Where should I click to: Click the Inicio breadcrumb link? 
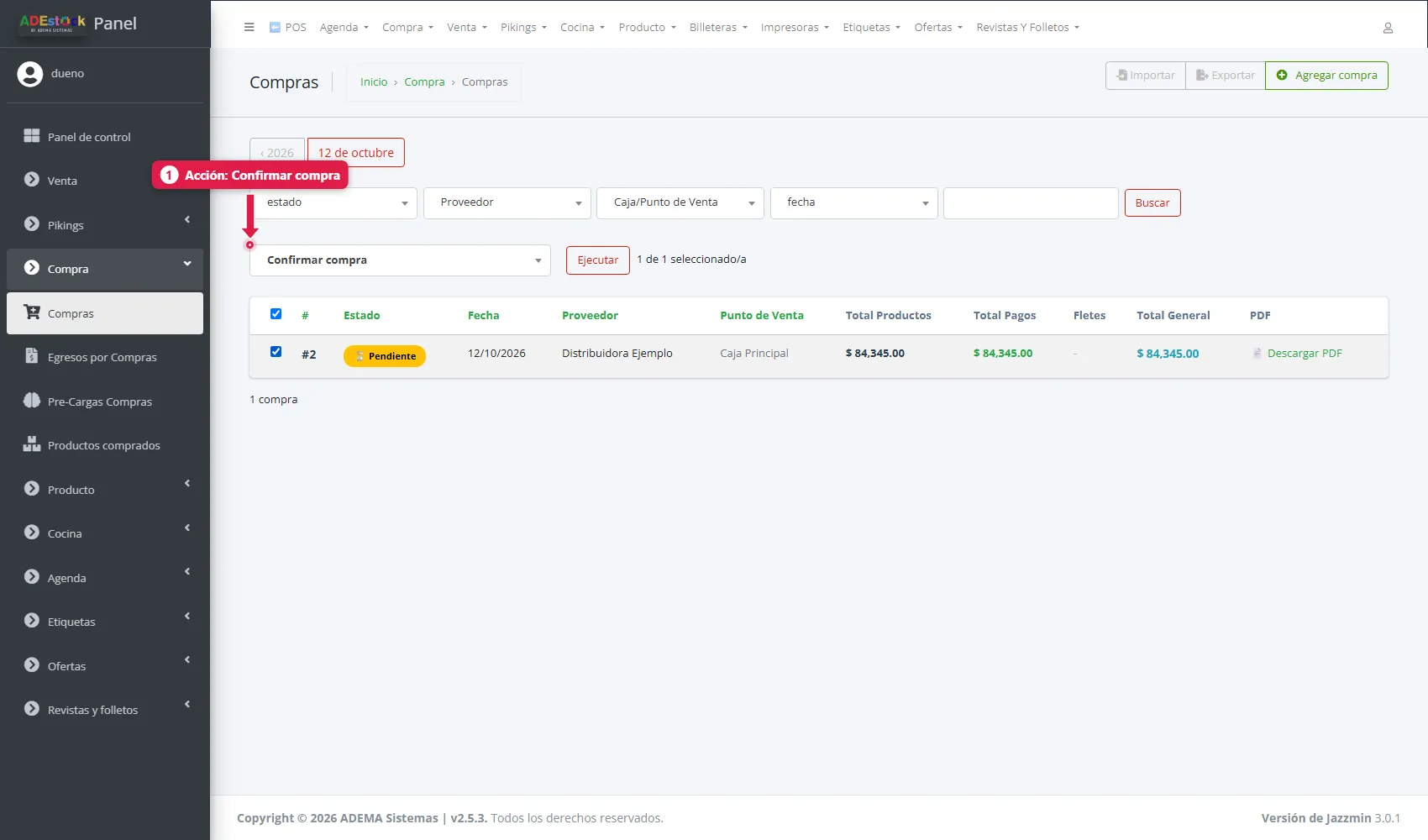(374, 82)
